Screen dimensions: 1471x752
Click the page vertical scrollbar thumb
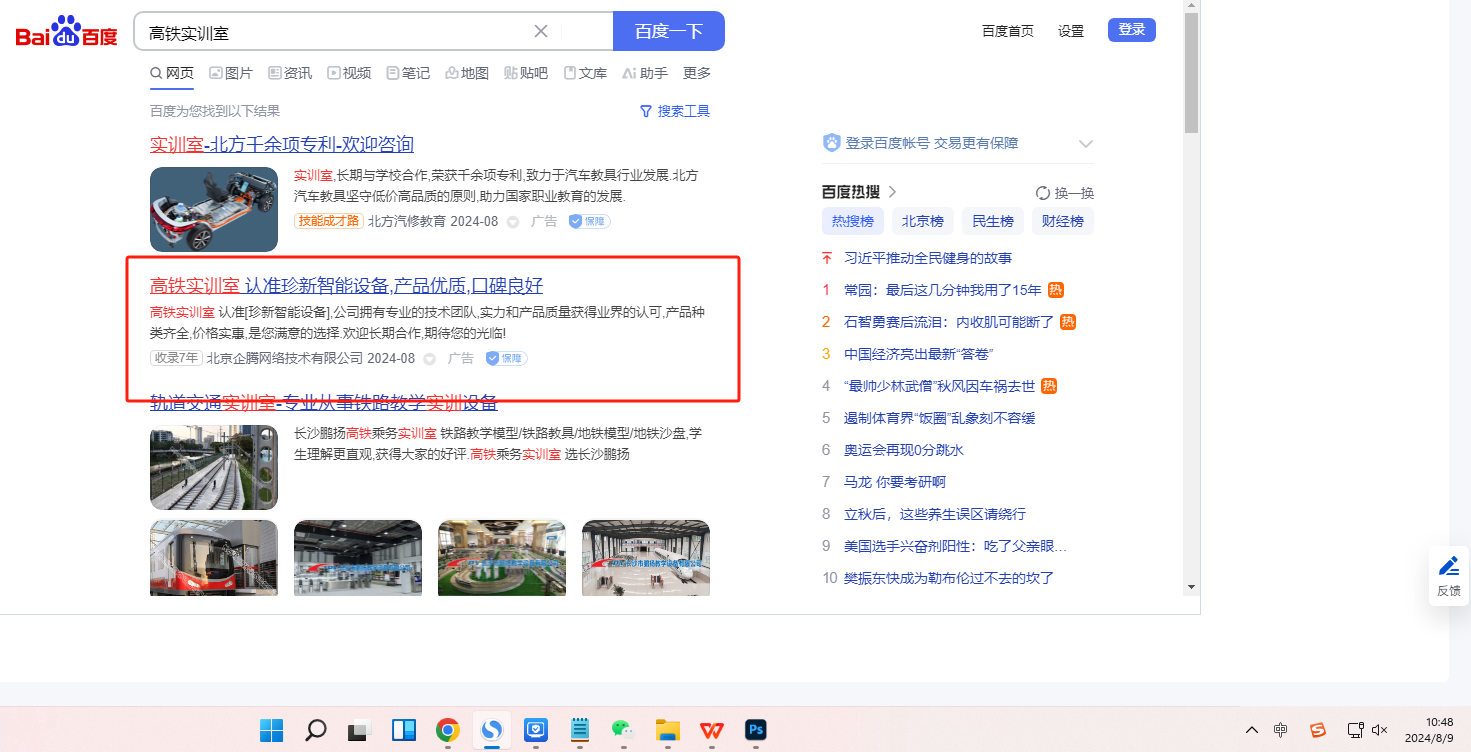click(x=1190, y=75)
